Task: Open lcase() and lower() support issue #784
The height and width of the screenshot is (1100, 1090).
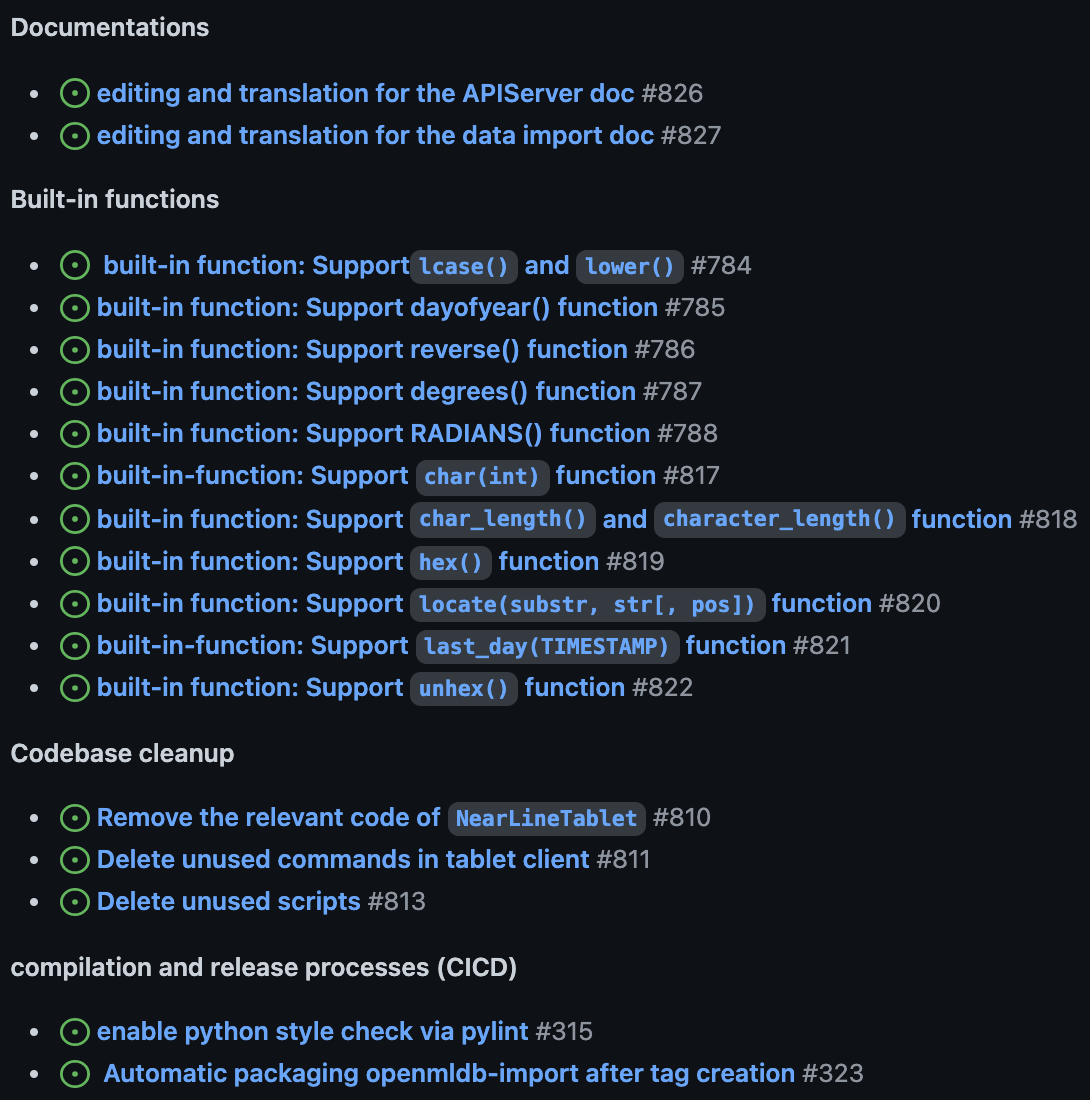Action: point(393,266)
